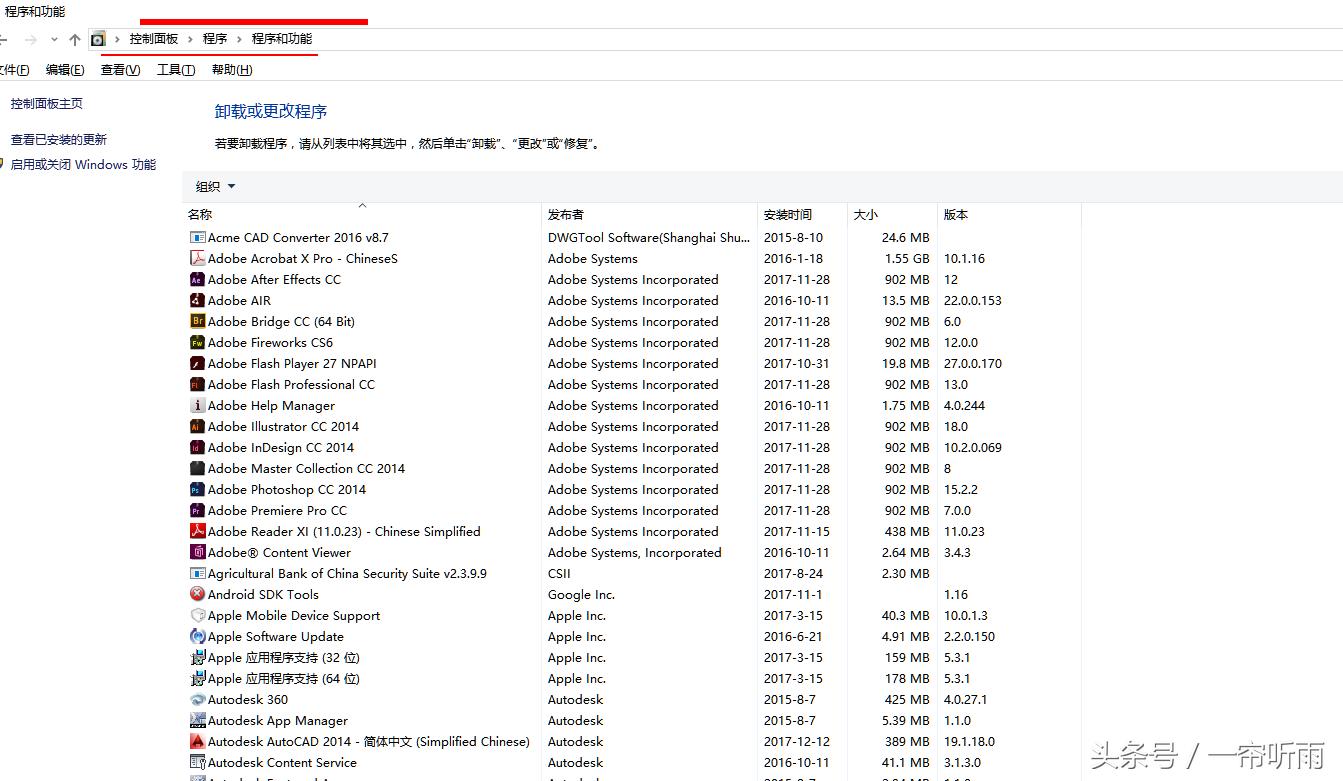Navigate to 控制面板 via the breadcrumb
This screenshot has width=1343, height=781.
point(153,38)
